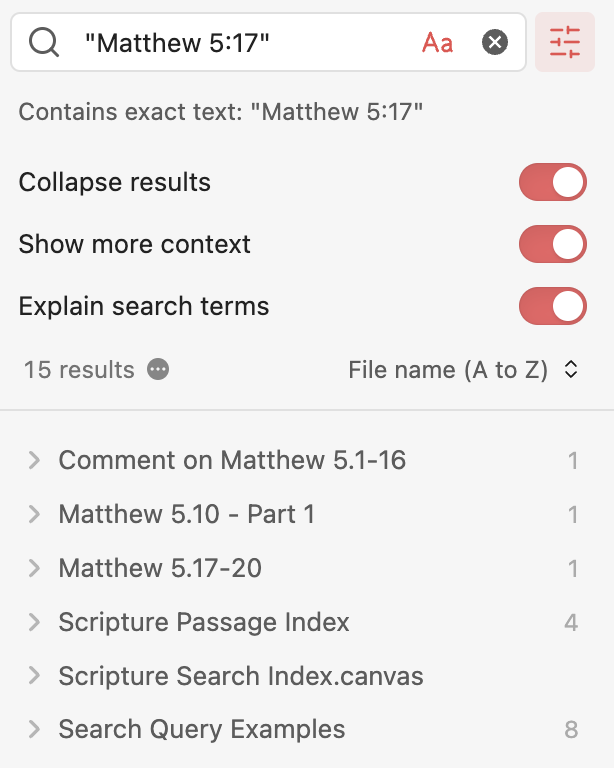614x768 pixels.
Task: Click the 4 match count for Scripture Passage Index
Action: tap(571, 623)
